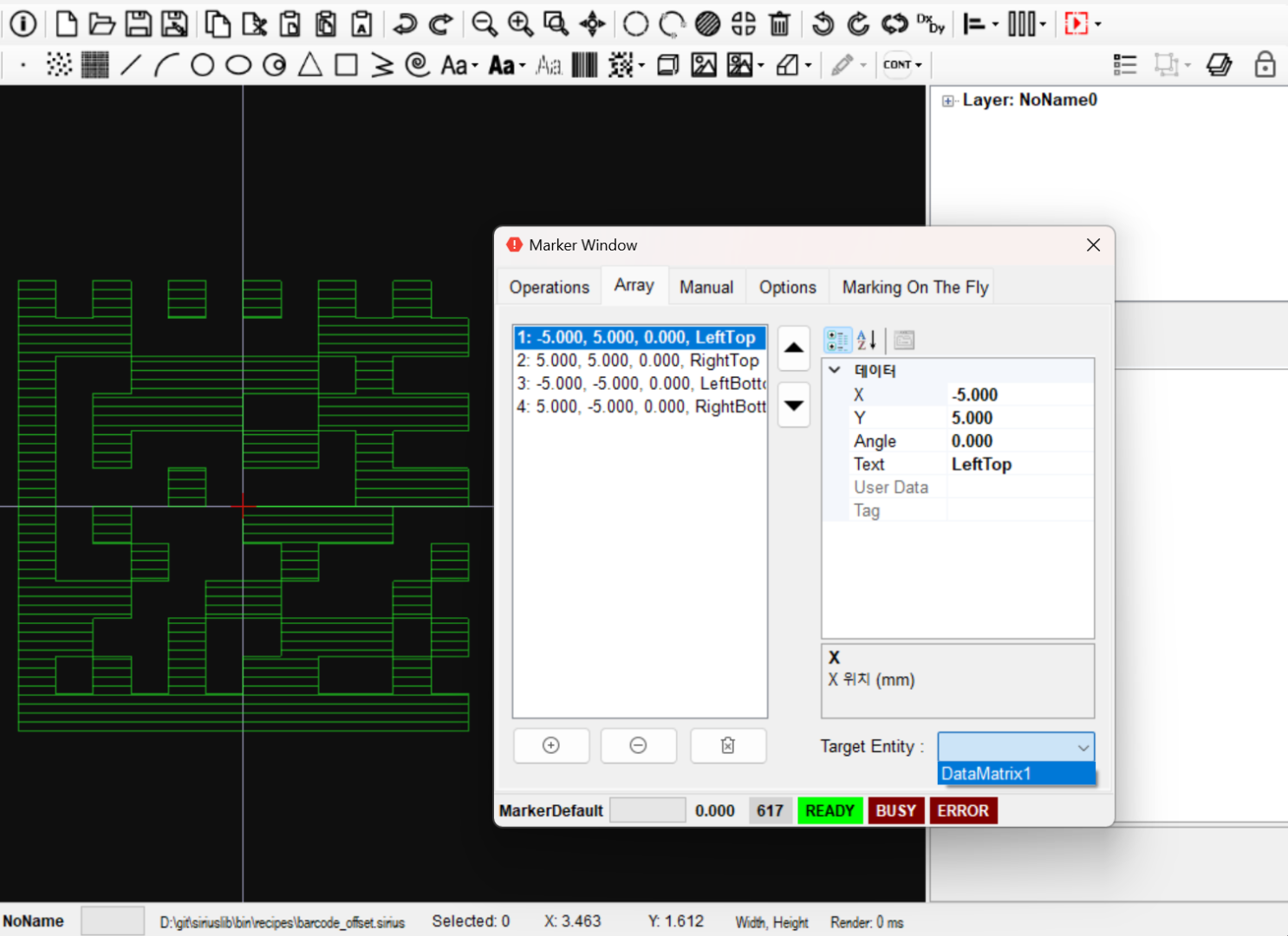Select the Ellipse drawing tool
This screenshot has height=936, width=1288.
pos(238,65)
